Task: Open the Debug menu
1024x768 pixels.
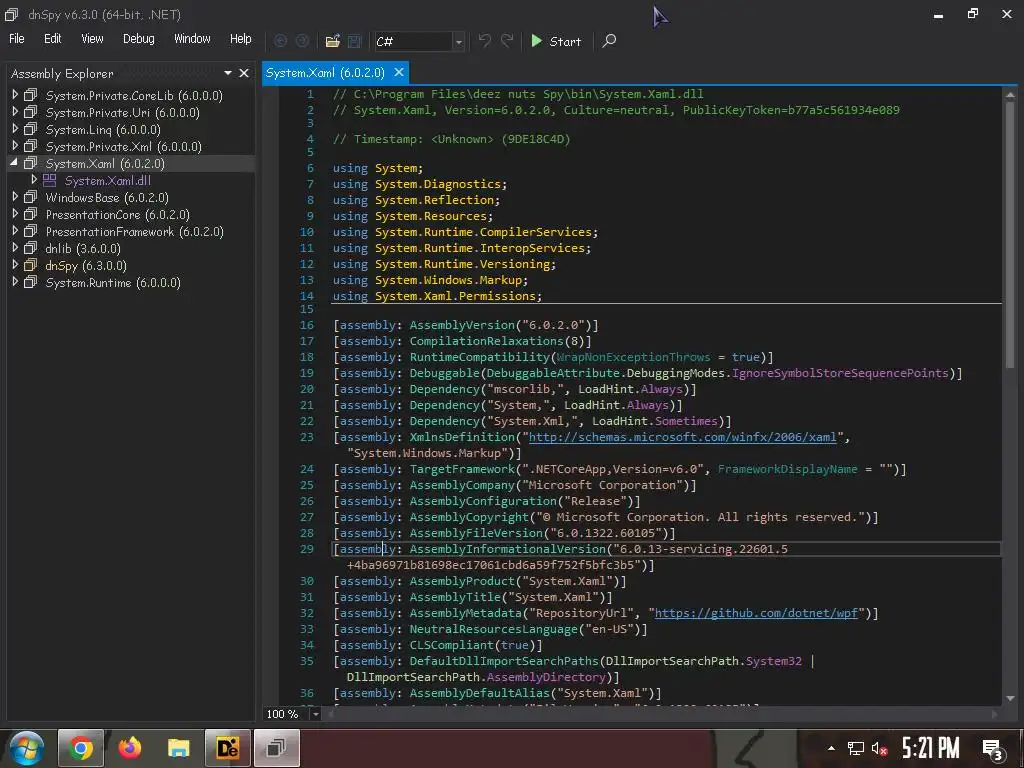Action: point(138,39)
